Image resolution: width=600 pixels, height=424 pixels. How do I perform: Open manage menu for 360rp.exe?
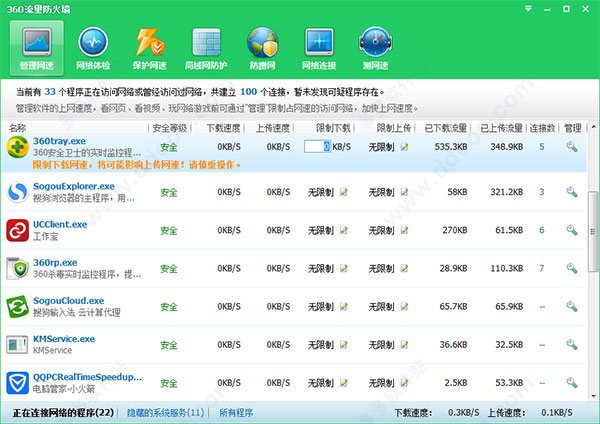pos(572,268)
